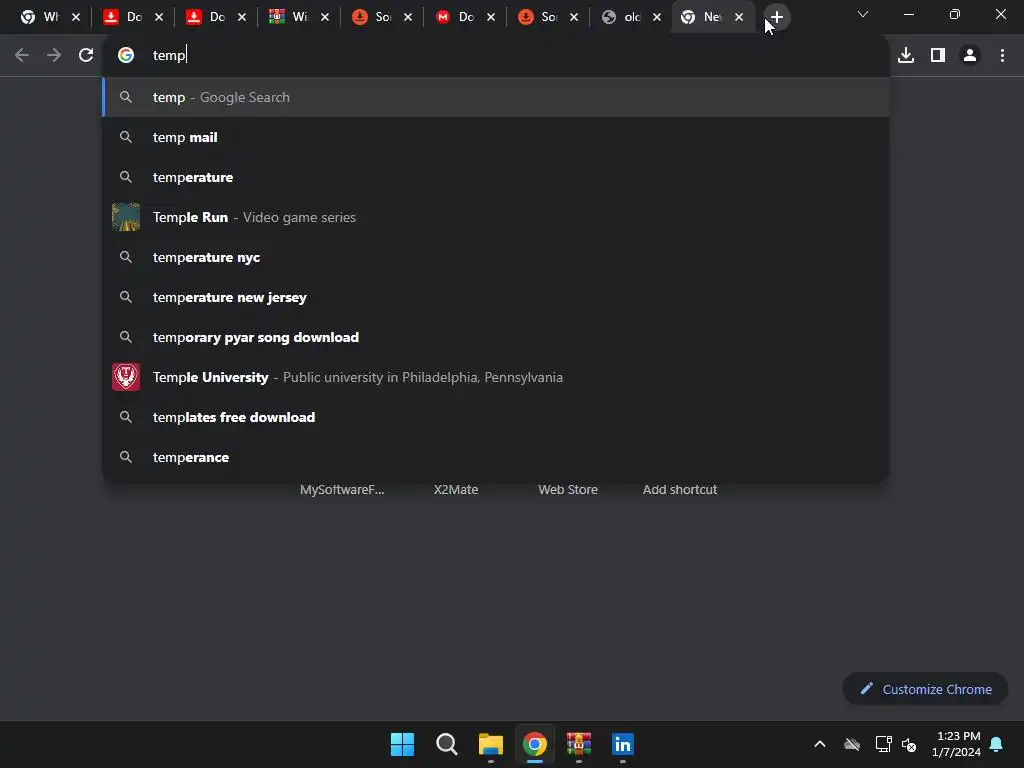This screenshot has width=1024, height=768.
Task: Open the clock showing 1:23 PM
Action: [x=956, y=744]
